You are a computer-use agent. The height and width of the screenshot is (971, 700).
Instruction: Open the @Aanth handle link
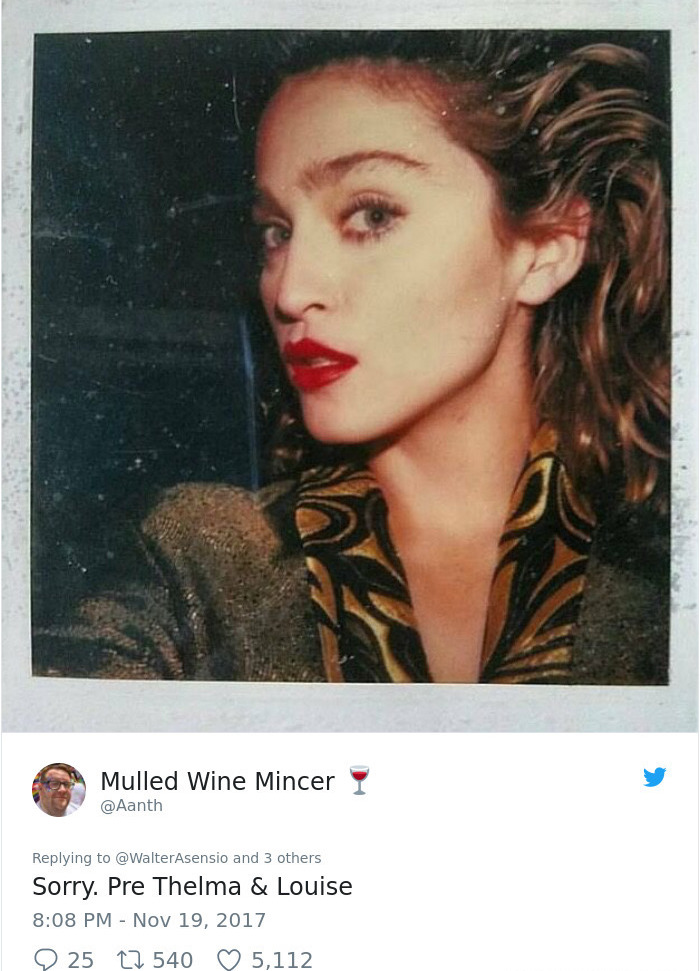click(131, 806)
